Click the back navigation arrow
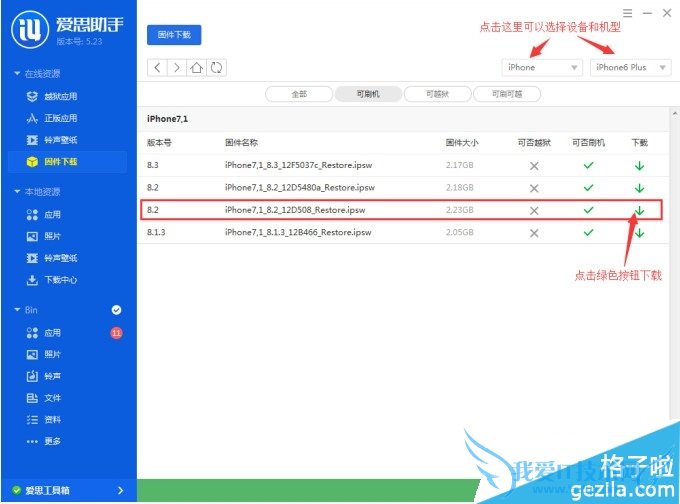 point(157,67)
